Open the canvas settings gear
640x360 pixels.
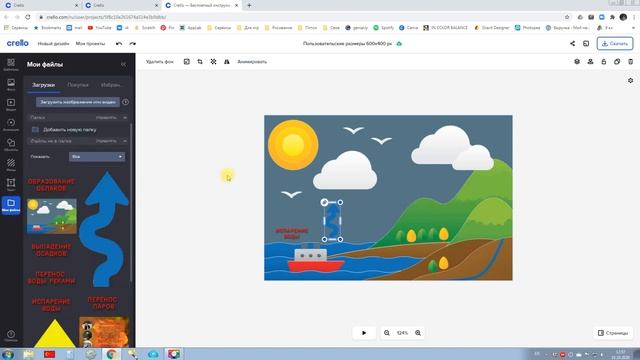click(x=631, y=80)
